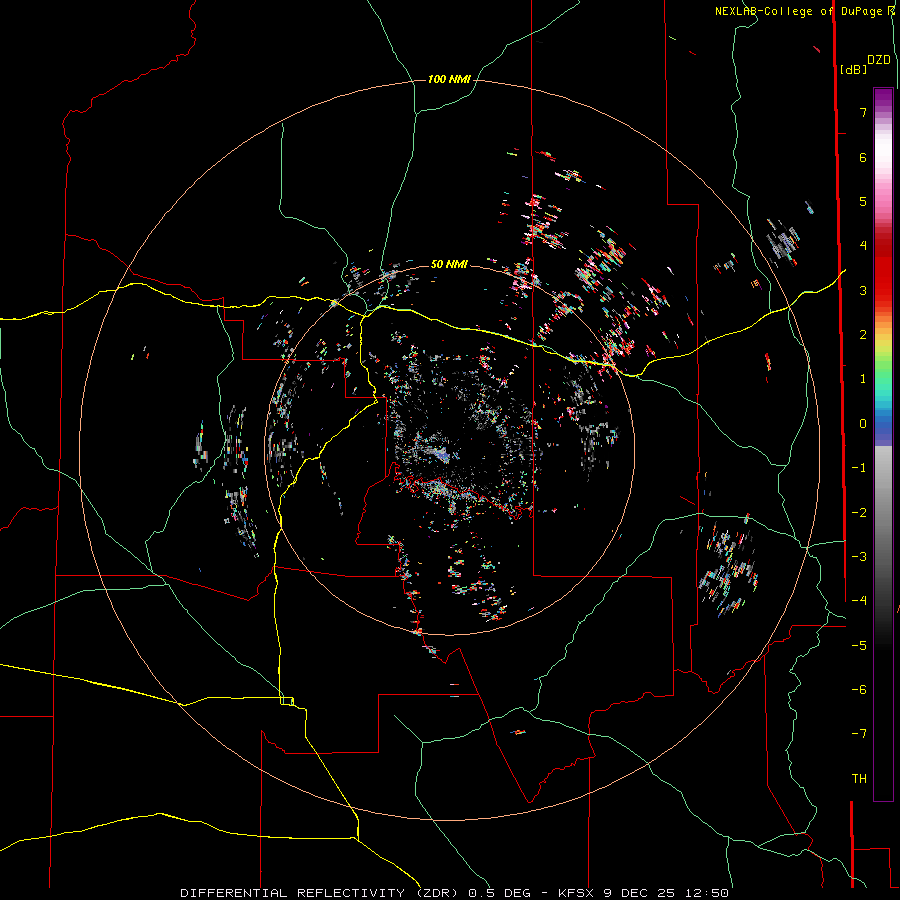900x900 pixels.
Task: Click the color scale label -4
Action: click(859, 601)
